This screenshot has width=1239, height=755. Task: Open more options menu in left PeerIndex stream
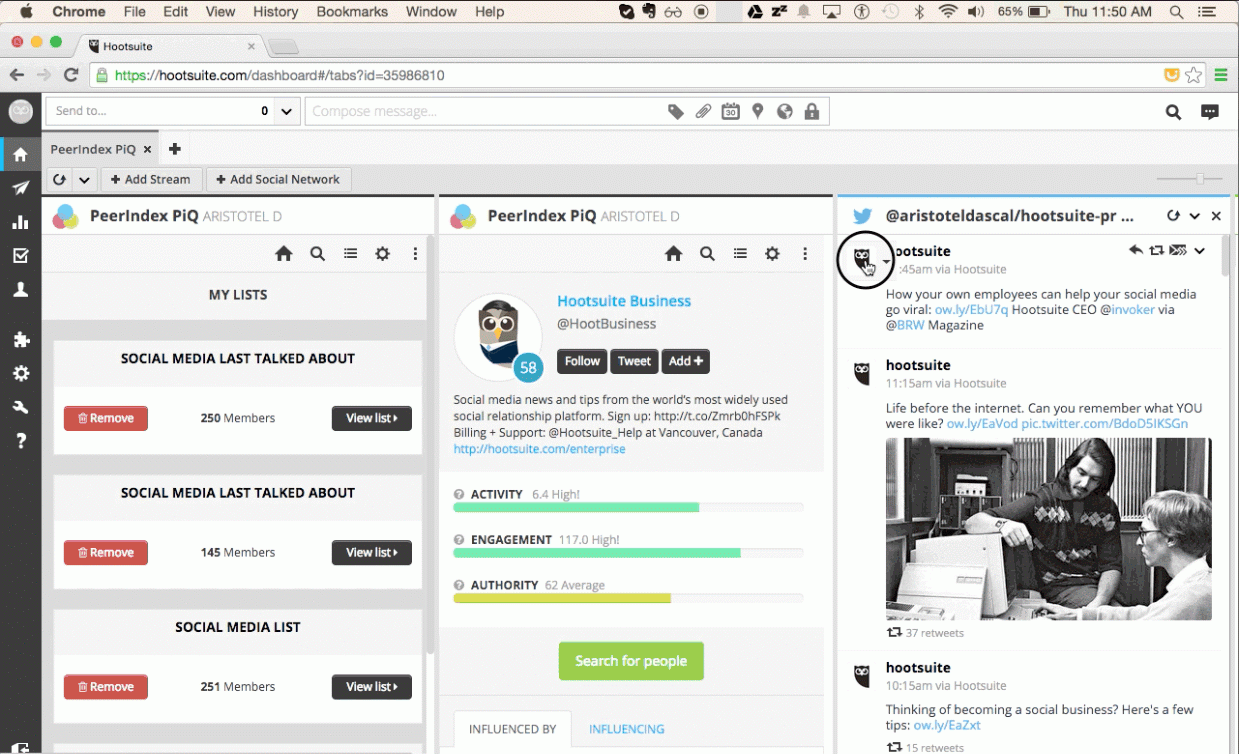pyautogui.click(x=415, y=254)
